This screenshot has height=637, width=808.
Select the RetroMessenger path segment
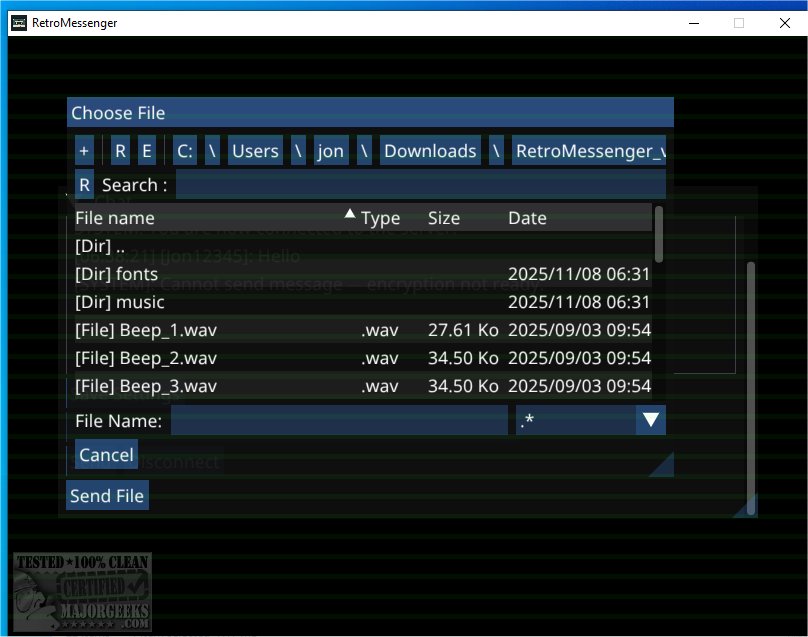tap(588, 151)
